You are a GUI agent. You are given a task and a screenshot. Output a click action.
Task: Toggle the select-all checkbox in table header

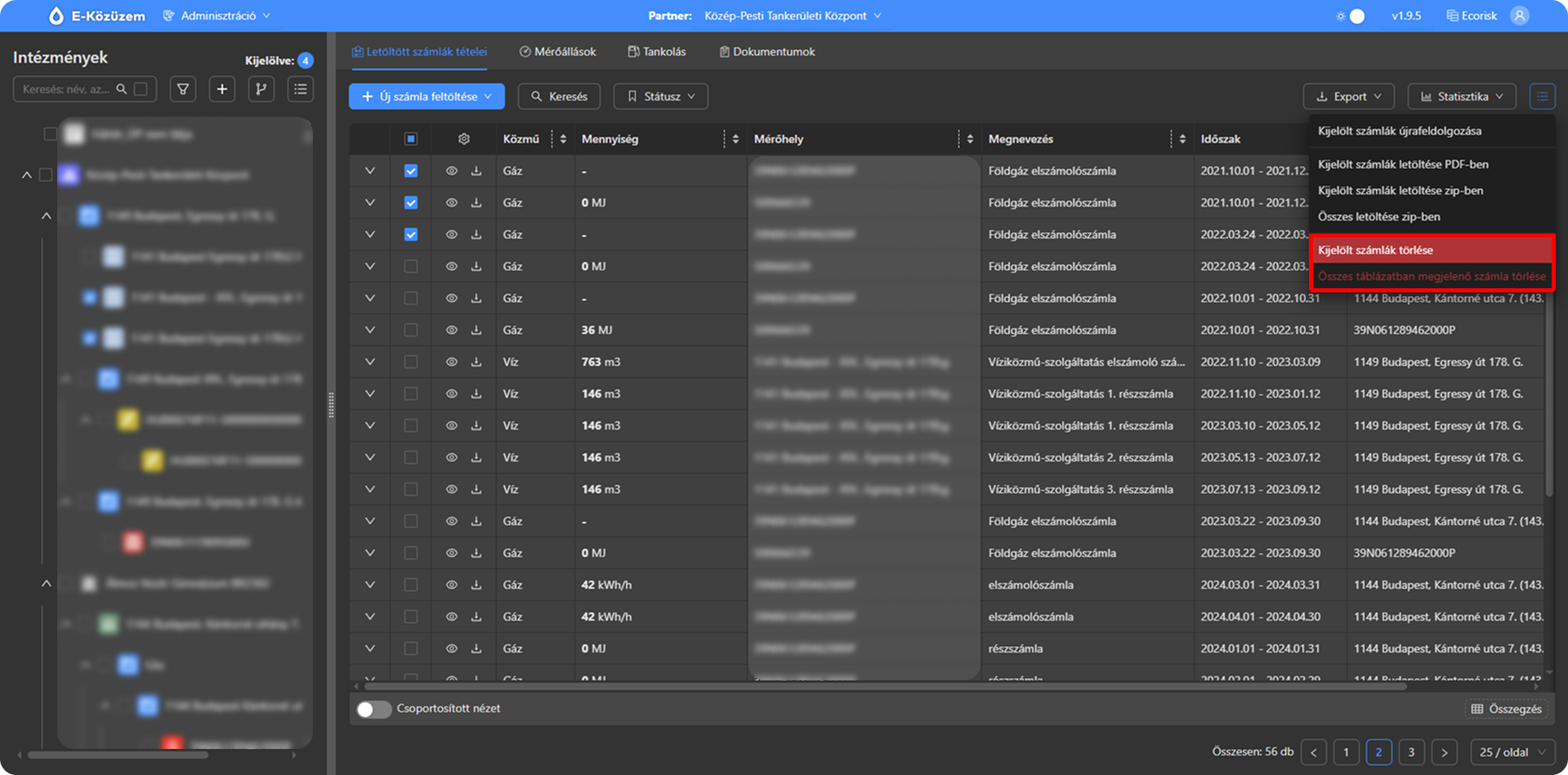(x=411, y=140)
